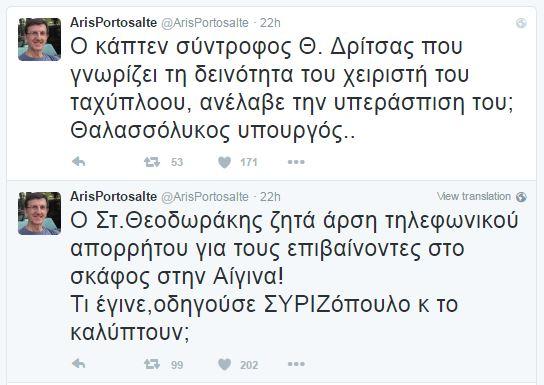This screenshot has height=385, width=544.
Task: Reply to the first tweet about Δρίτσας
Action: (x=79, y=162)
